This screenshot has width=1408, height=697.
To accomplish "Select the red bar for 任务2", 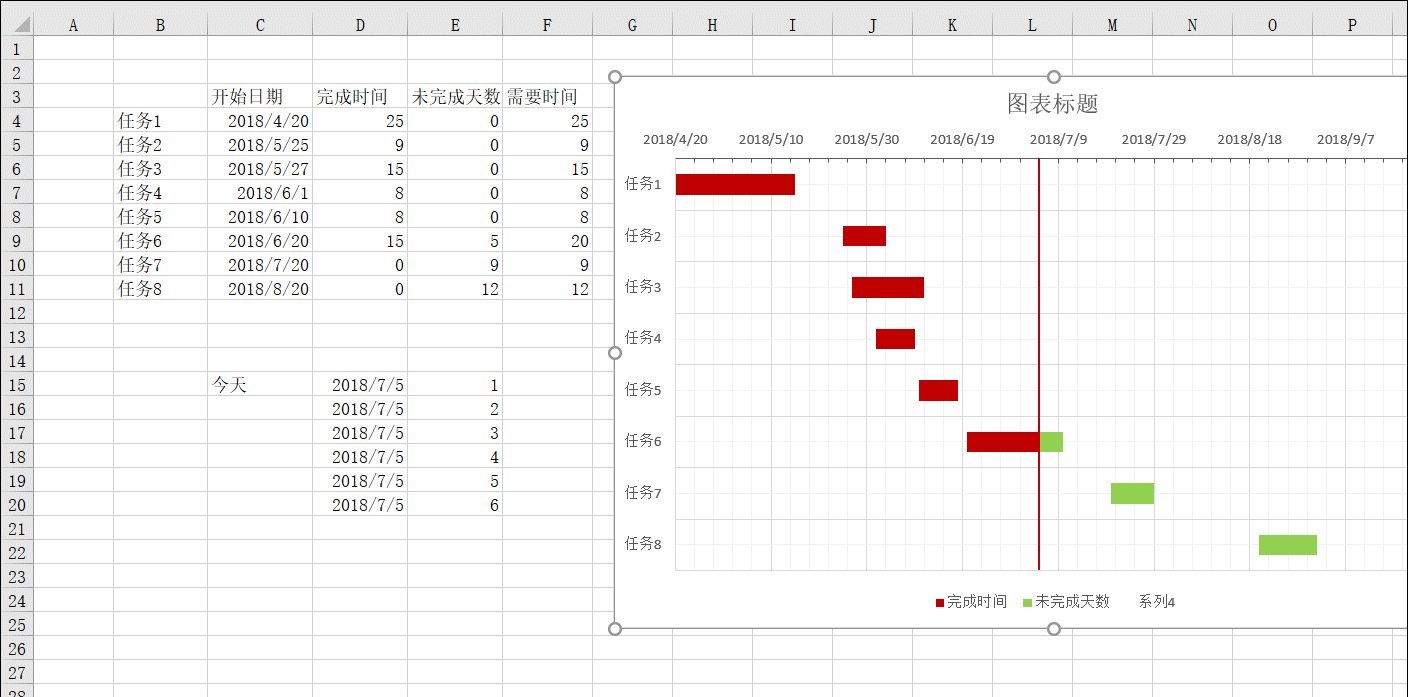I will 864,236.
